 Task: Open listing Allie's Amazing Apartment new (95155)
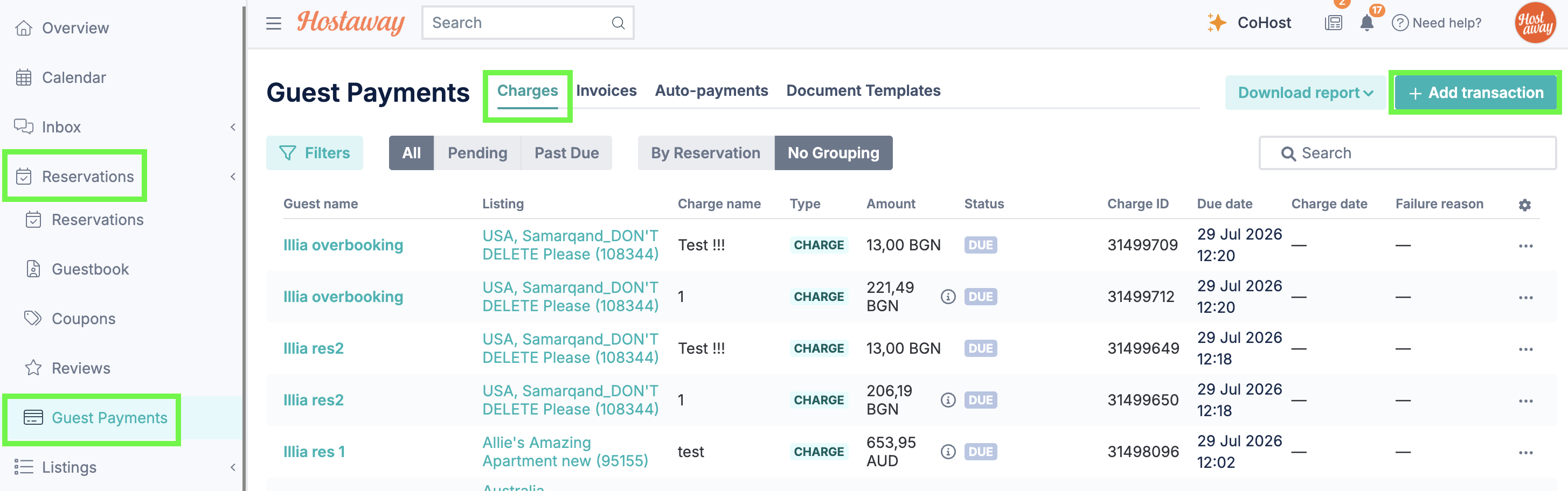[x=565, y=452]
